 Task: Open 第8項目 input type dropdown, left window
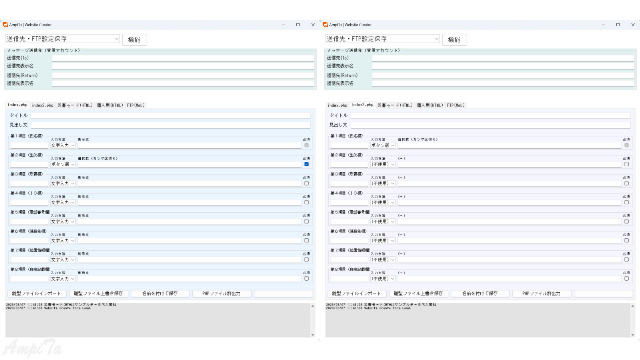pos(63,279)
